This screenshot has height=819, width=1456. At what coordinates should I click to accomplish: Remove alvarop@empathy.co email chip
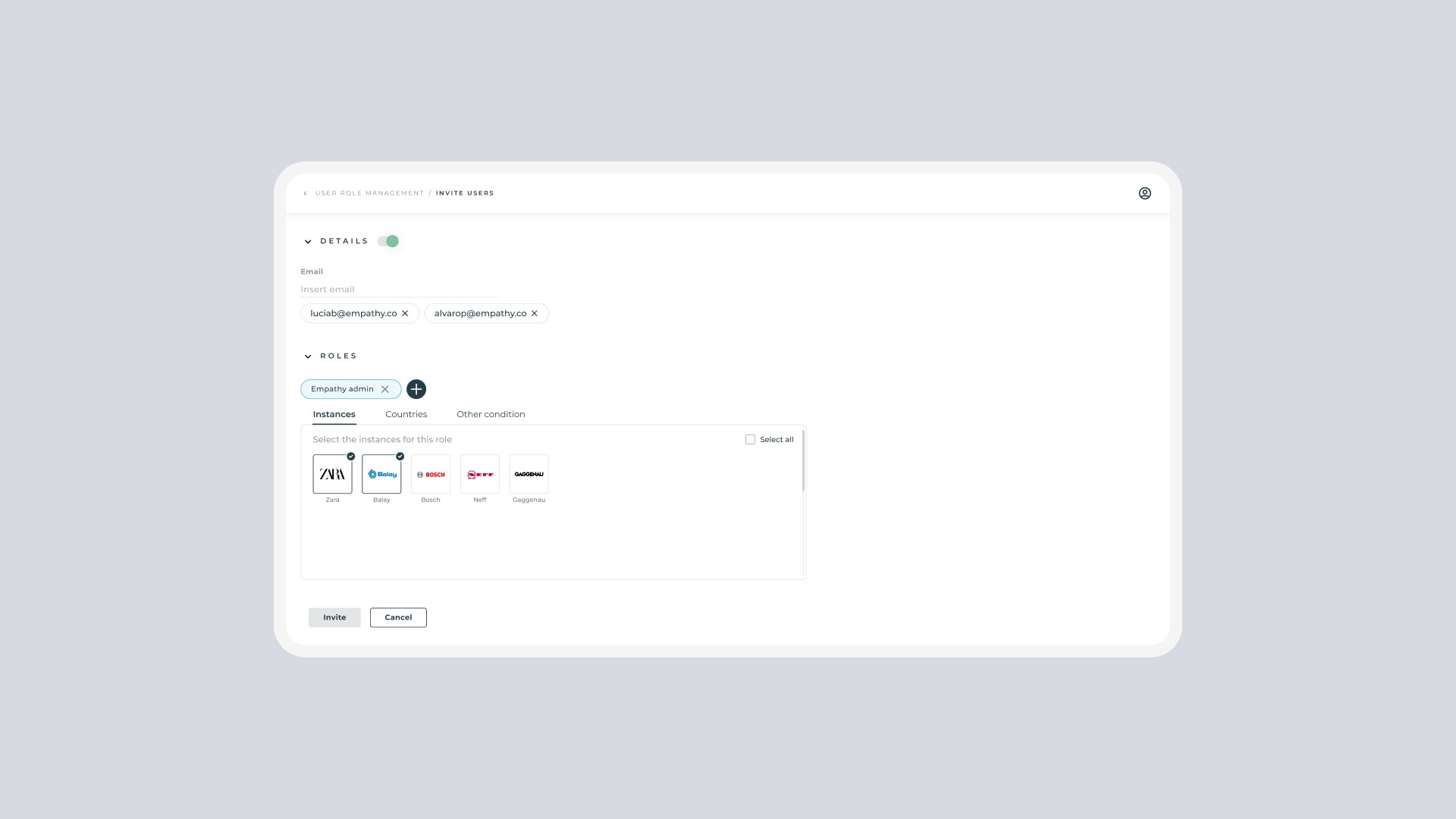pos(535,313)
